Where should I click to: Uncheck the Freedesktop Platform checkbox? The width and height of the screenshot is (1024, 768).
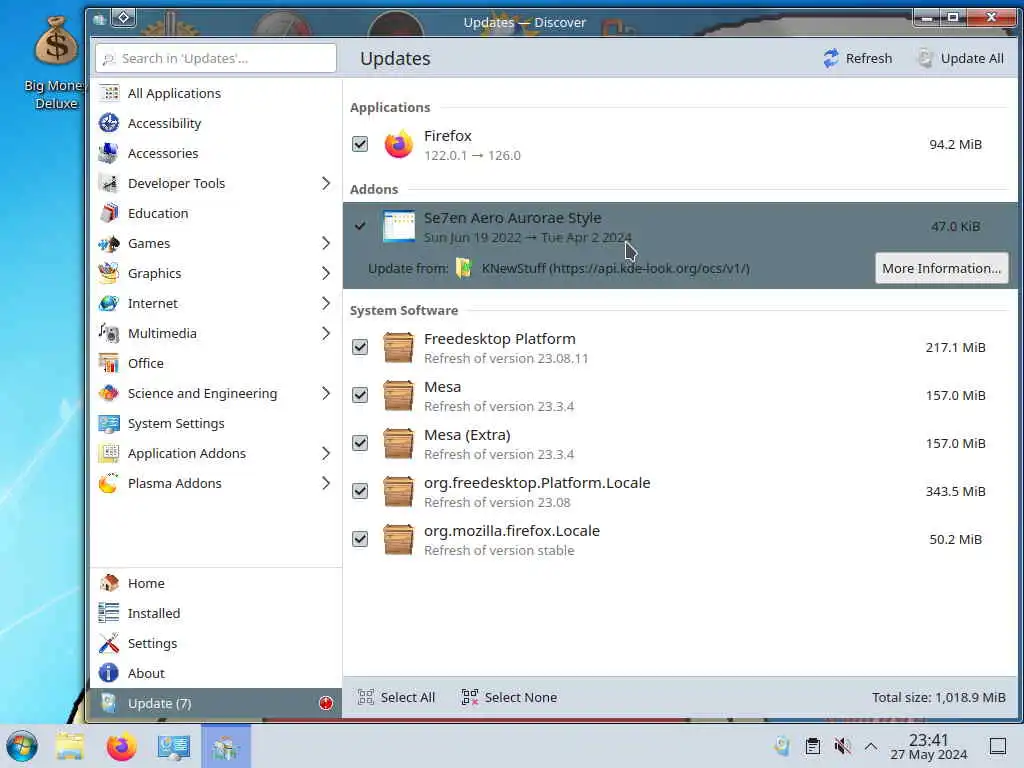(x=360, y=347)
